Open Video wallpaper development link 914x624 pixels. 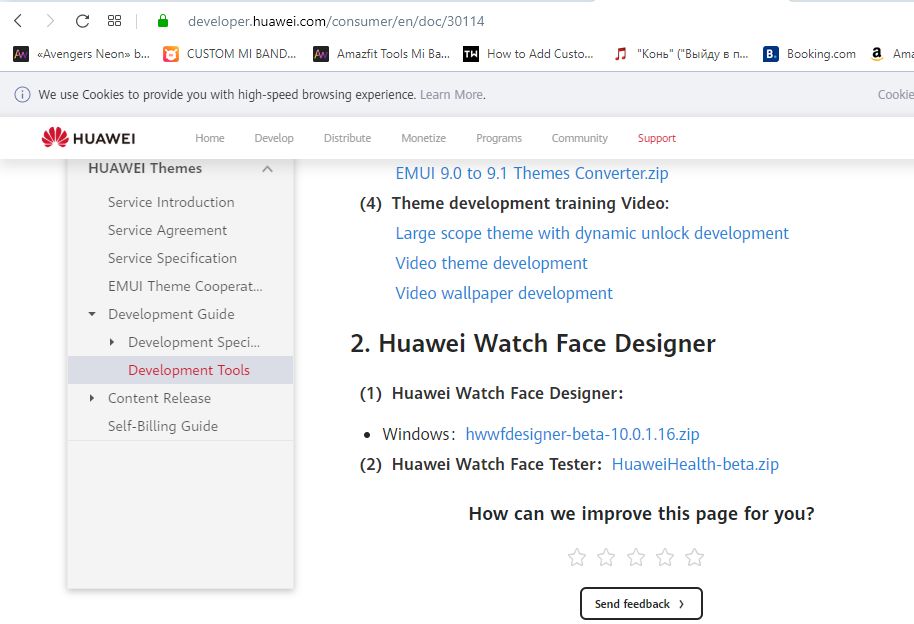click(x=504, y=293)
